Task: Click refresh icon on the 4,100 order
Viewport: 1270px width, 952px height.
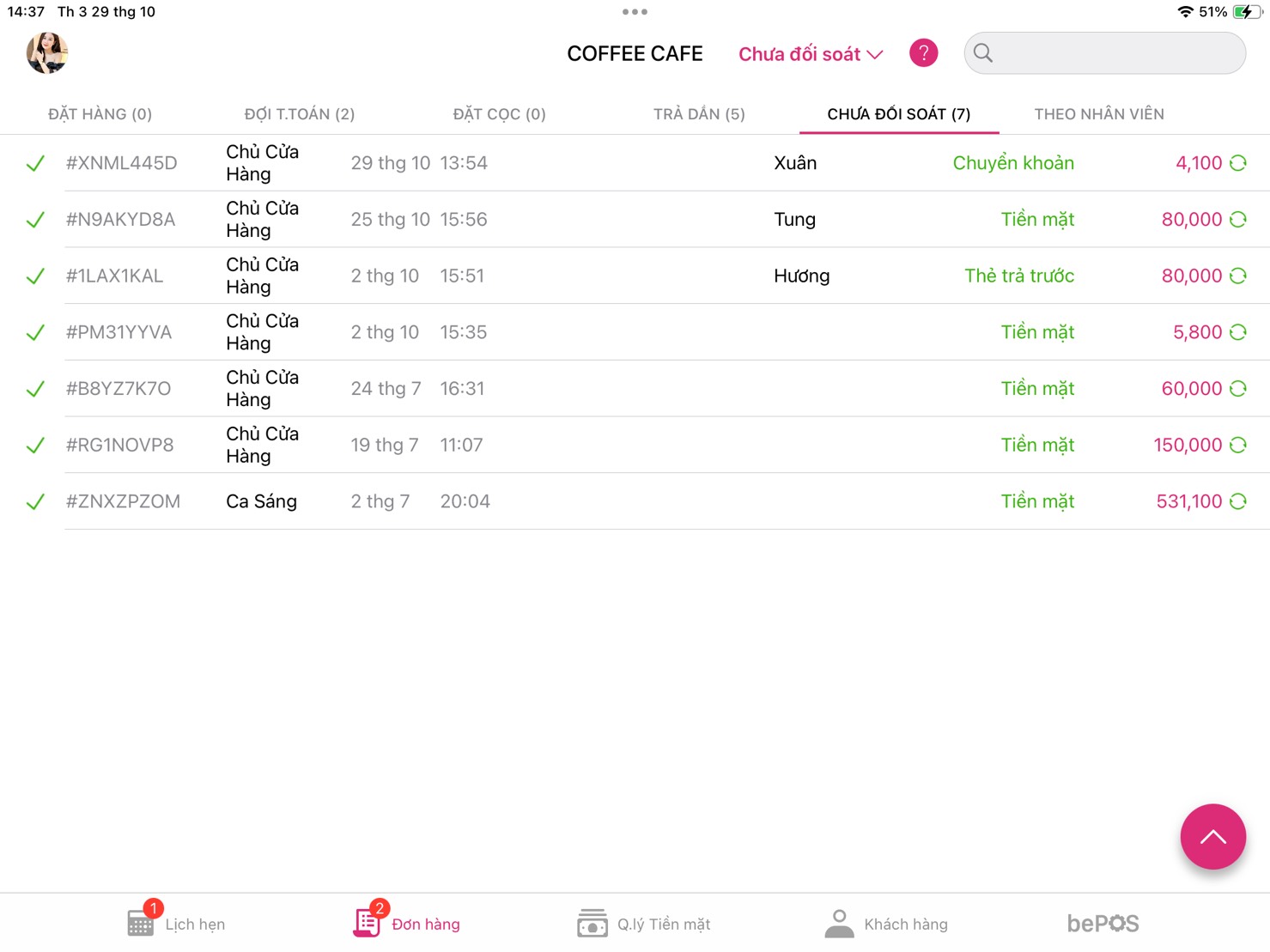Action: (1237, 163)
